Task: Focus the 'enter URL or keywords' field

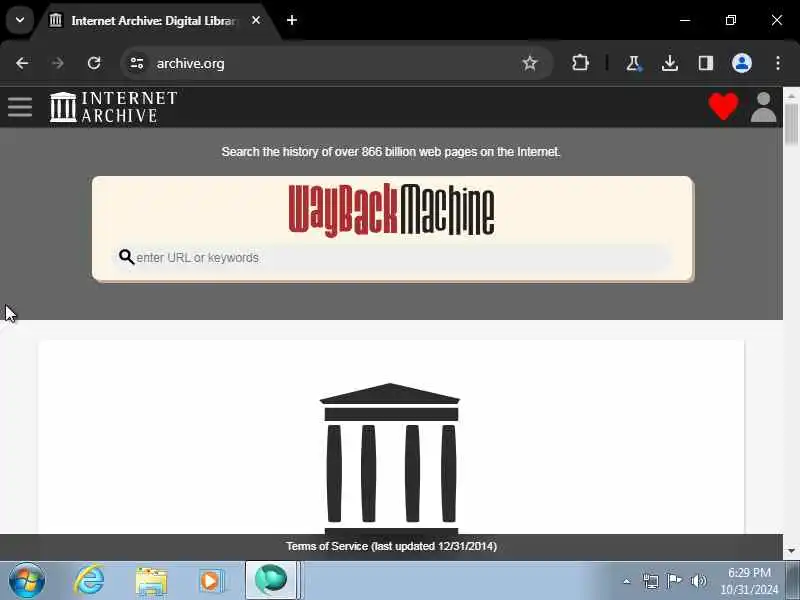Action: [x=392, y=257]
